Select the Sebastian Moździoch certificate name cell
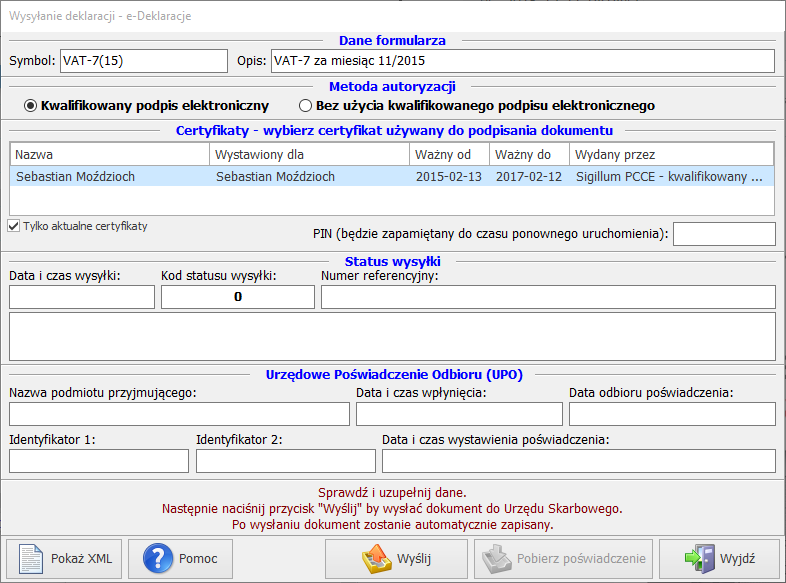Screen dimensions: 786x583 (75, 176)
